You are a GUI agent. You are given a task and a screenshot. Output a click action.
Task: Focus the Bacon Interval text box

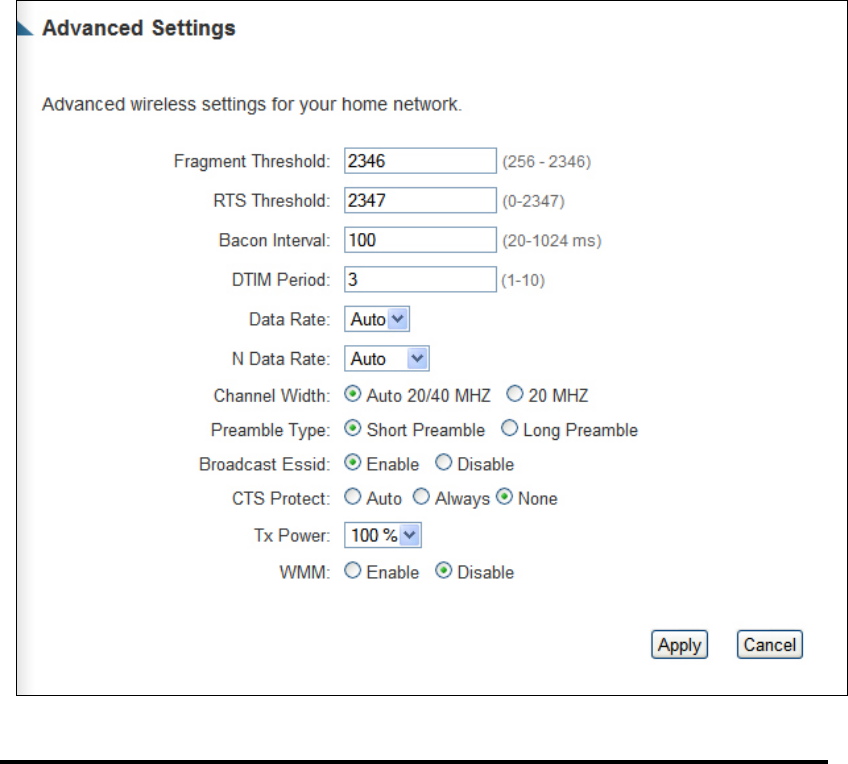tap(420, 240)
